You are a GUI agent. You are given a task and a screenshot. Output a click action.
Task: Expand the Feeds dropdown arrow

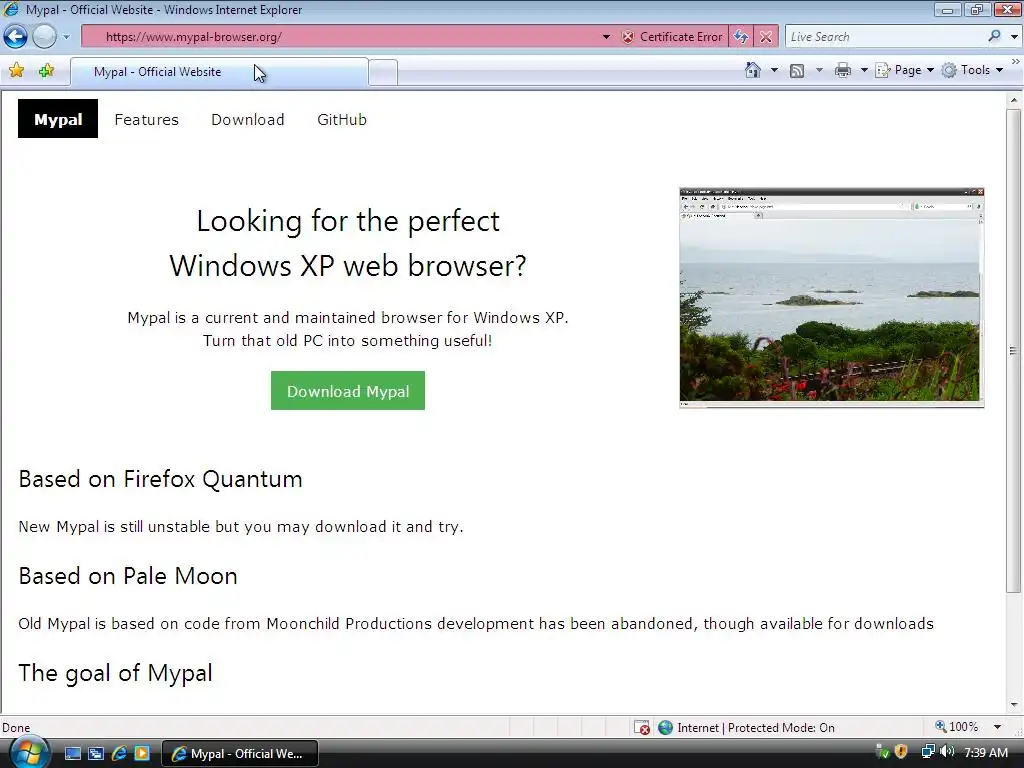point(819,70)
